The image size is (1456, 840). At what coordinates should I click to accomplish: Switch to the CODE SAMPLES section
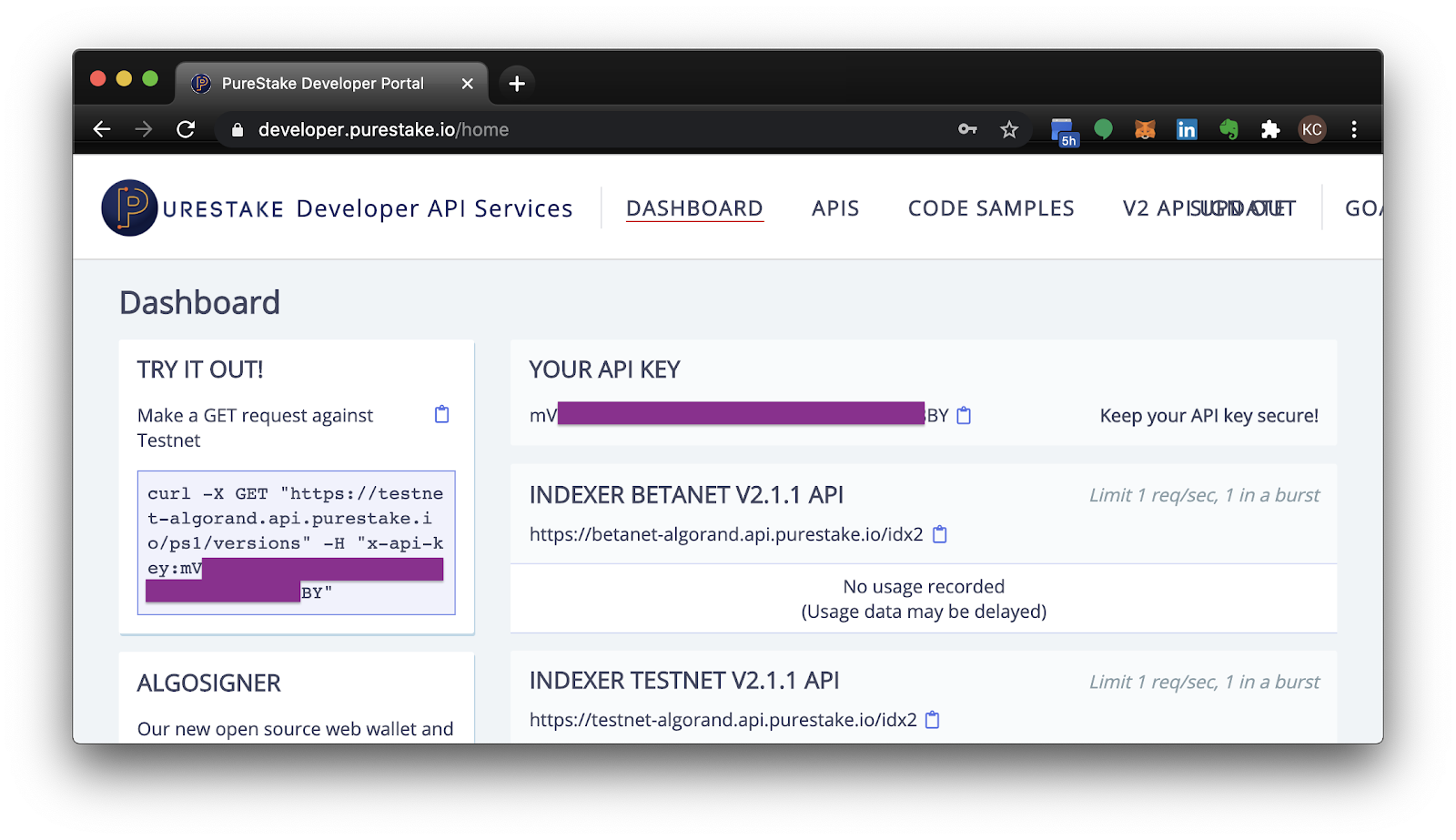point(990,207)
